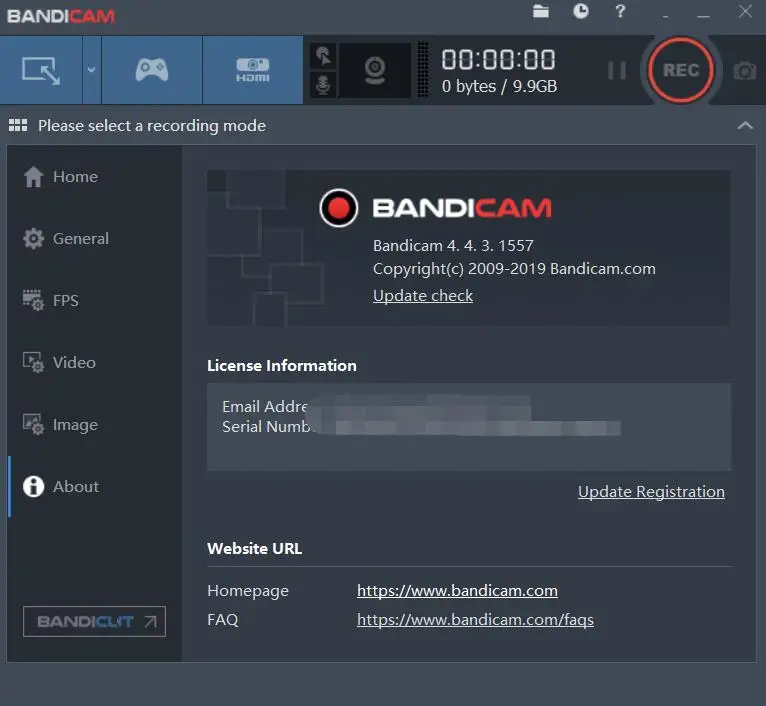766x706 pixels.
Task: Click the Bandicam 4.4.3.1557 version text
Action: 453,245
